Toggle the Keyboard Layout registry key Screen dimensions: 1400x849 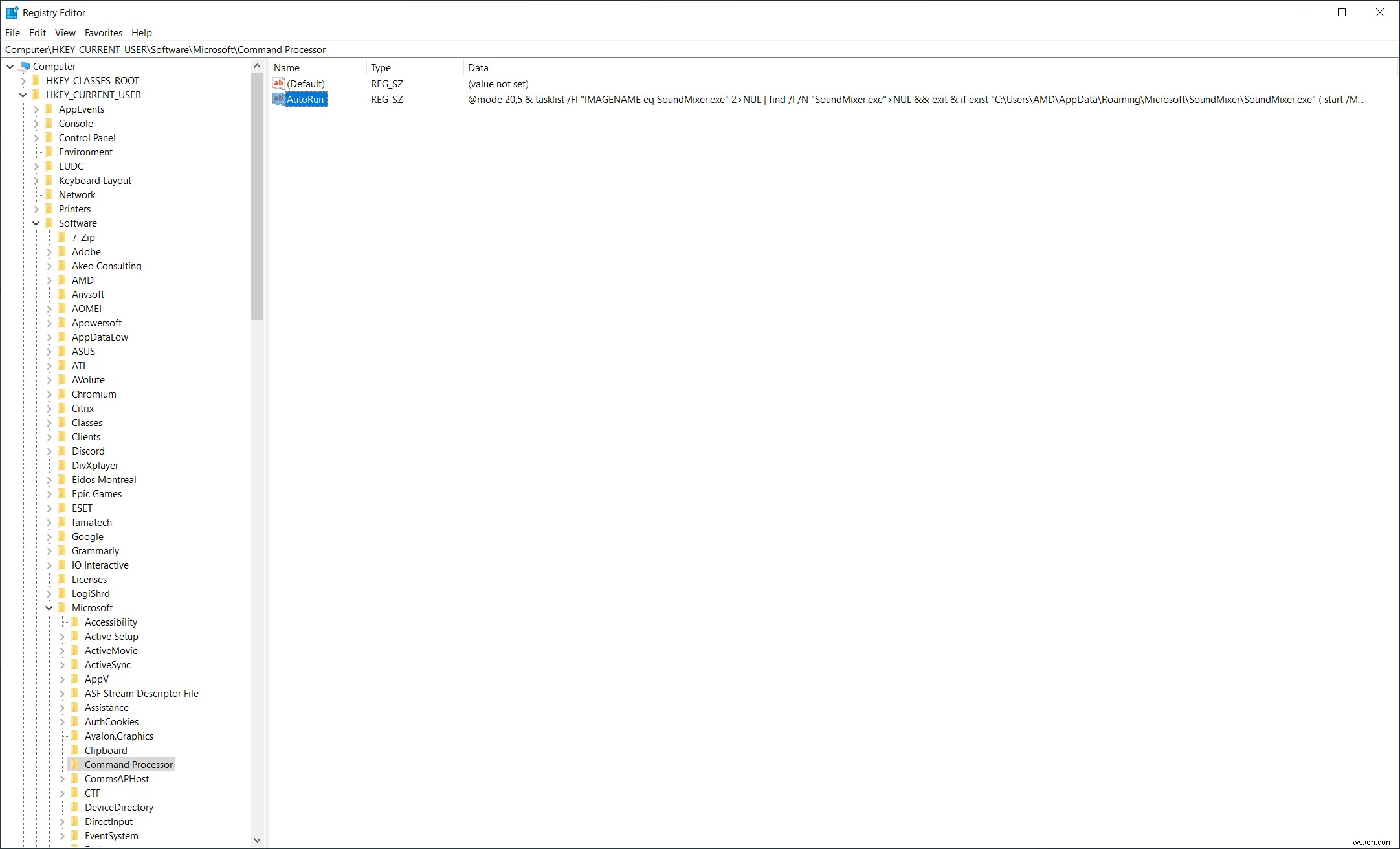[x=36, y=180]
